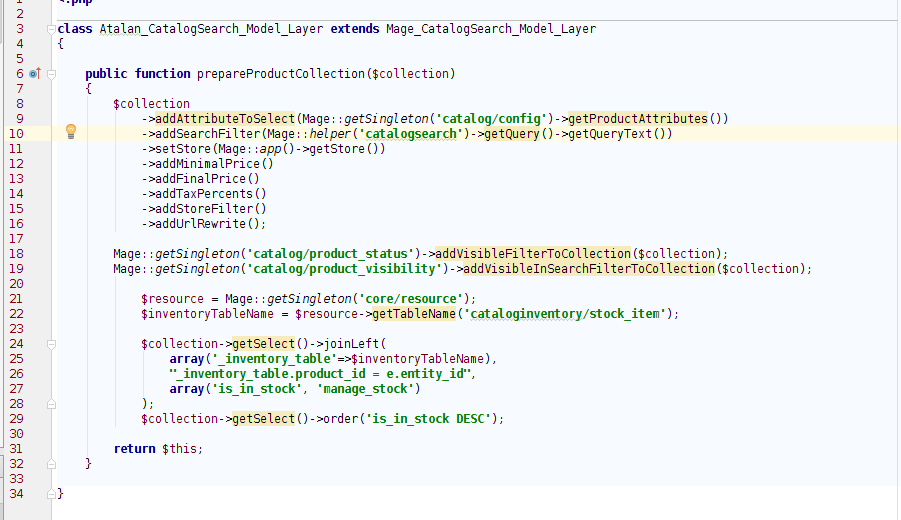Click addVisibleInSearchFilterToCollection on line 19
Screen dimensions: 901x520
pos(589,268)
